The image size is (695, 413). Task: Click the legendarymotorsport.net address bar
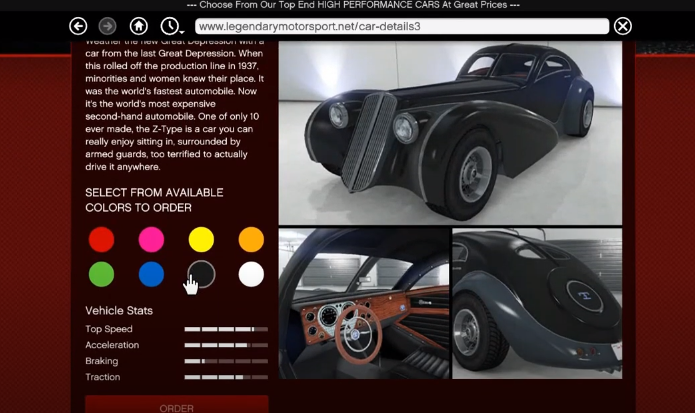point(402,26)
